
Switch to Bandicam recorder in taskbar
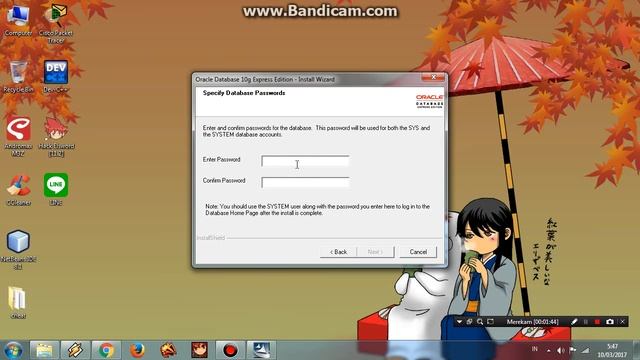(x=230, y=350)
